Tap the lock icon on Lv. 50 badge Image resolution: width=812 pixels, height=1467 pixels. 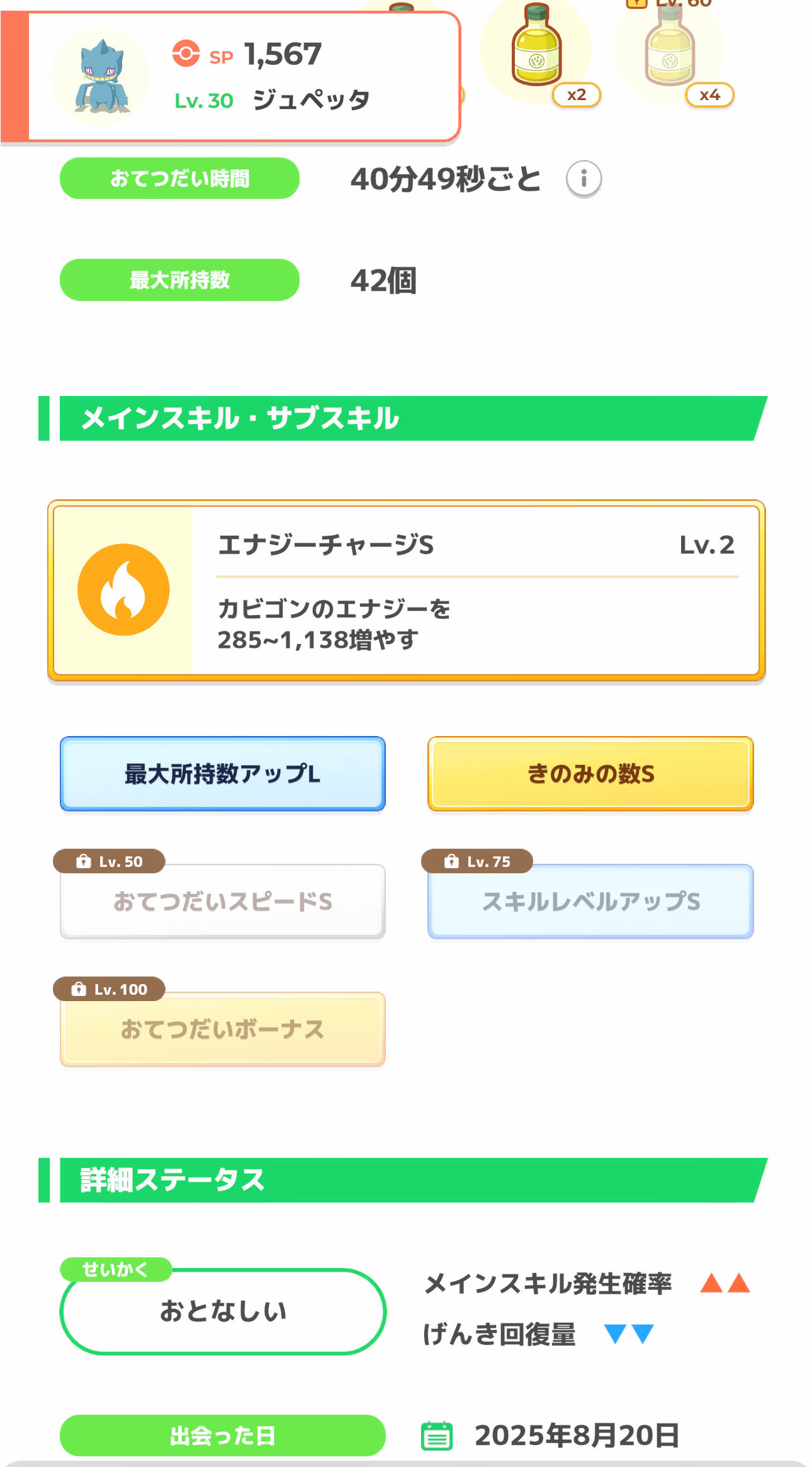point(83,861)
